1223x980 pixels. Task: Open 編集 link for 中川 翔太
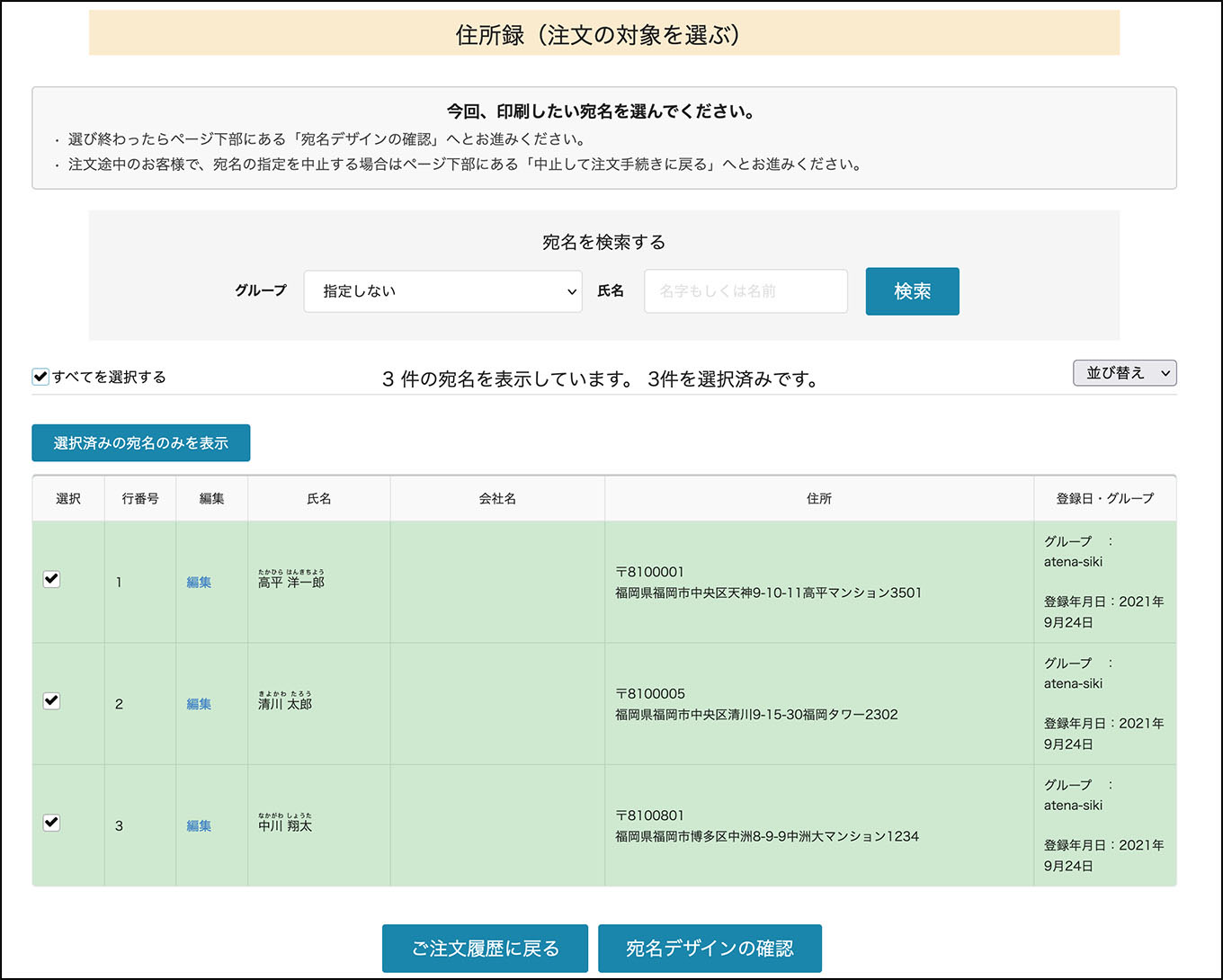pyautogui.click(x=199, y=826)
